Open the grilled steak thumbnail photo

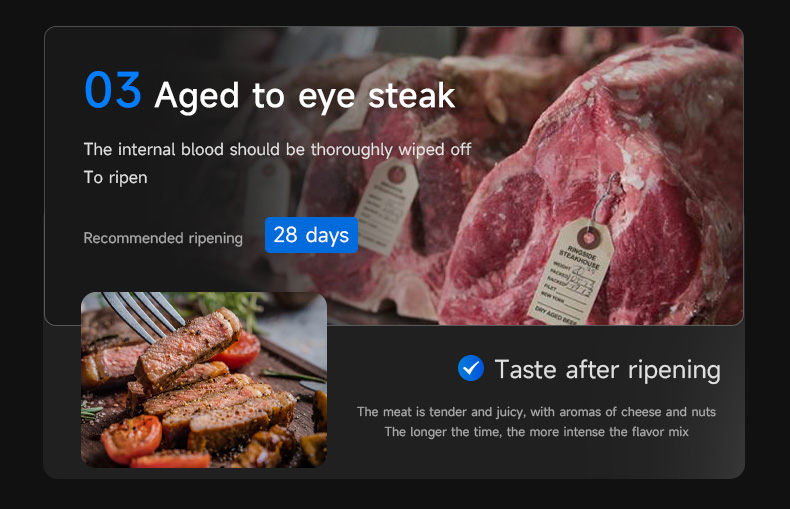click(x=204, y=380)
